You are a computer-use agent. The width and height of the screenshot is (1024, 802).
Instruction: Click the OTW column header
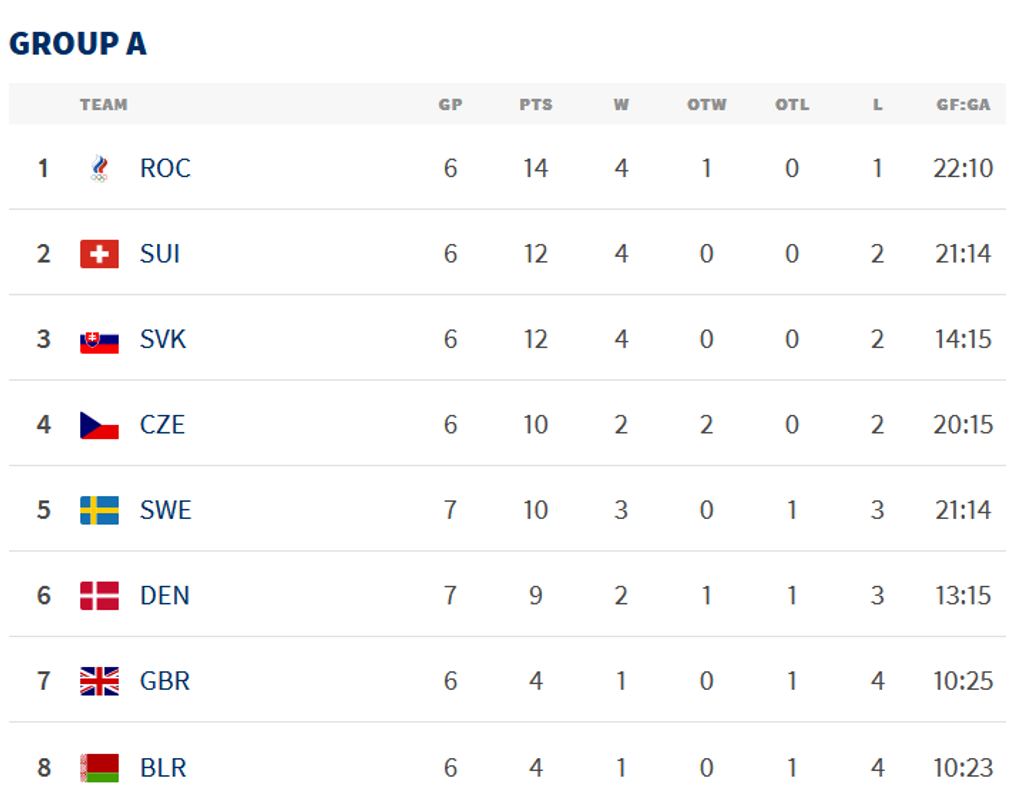point(706,105)
